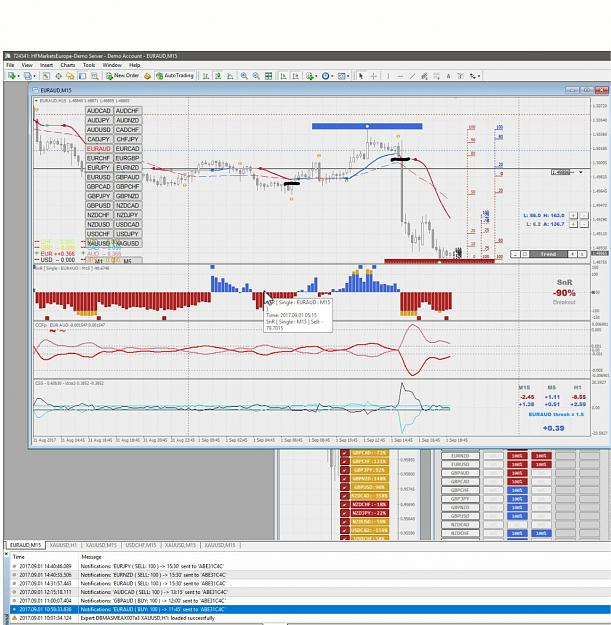611x625 pixels.
Task: Select the EURAUD pair button
Action: pos(99,149)
